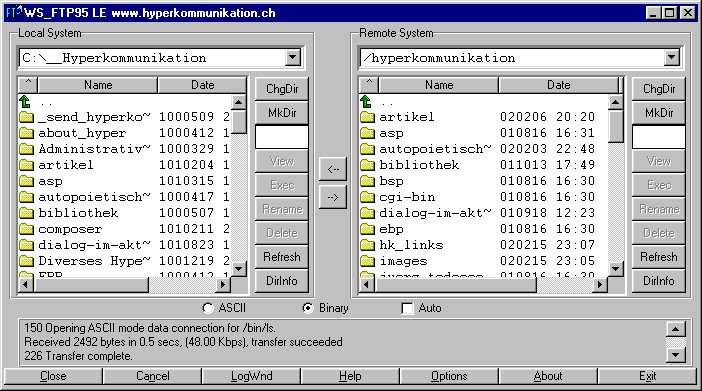
Task: Select the local about_hyper folder icon
Action: 26,133
